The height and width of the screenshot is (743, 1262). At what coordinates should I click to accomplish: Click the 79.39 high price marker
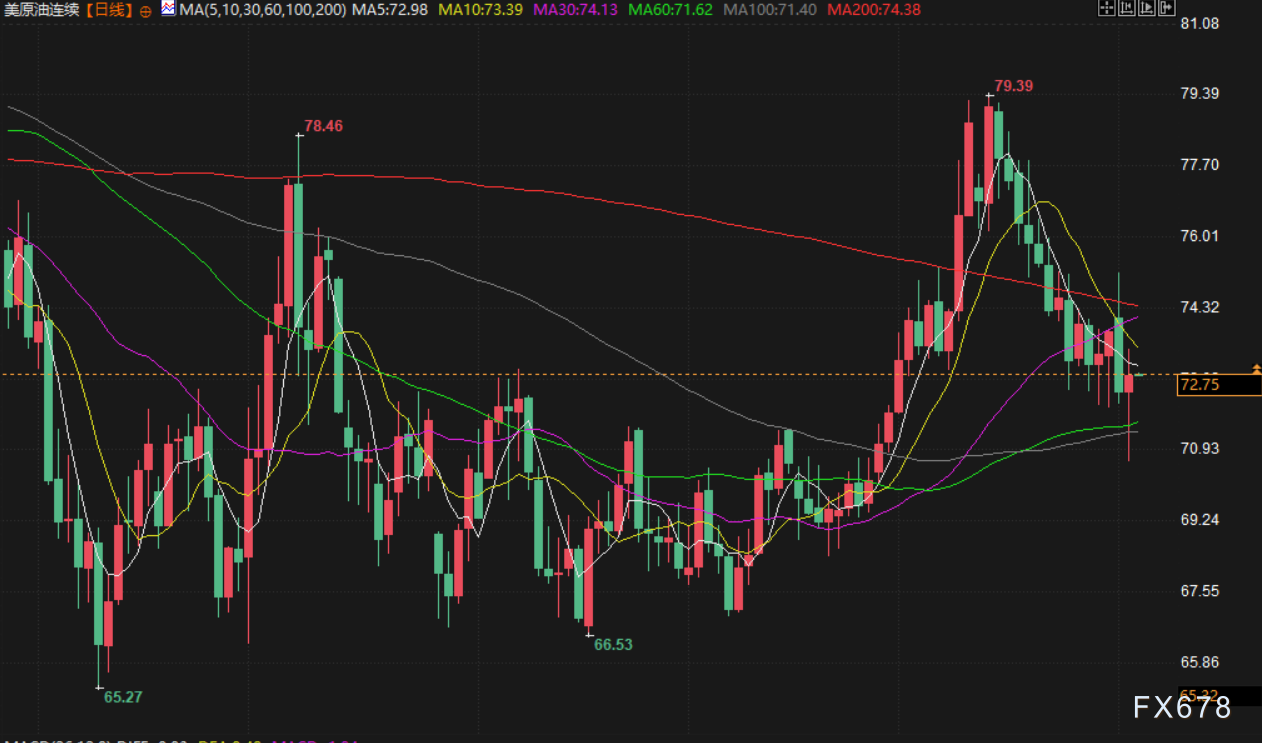1014,86
